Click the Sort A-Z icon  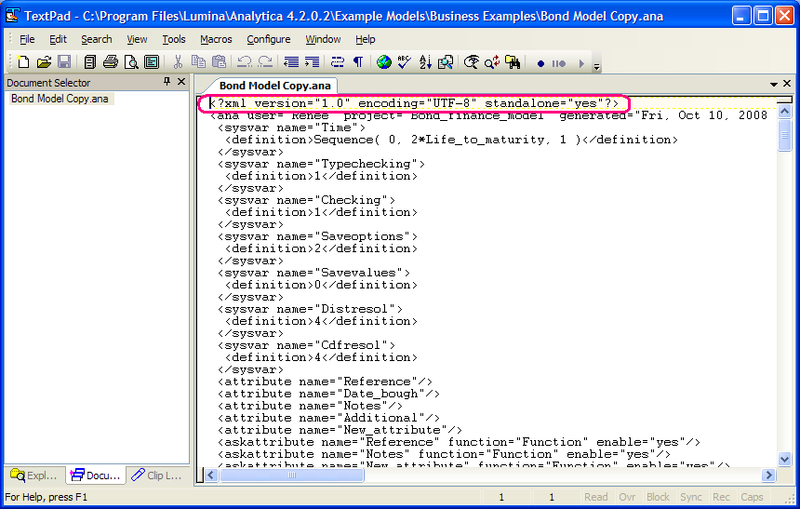point(425,62)
